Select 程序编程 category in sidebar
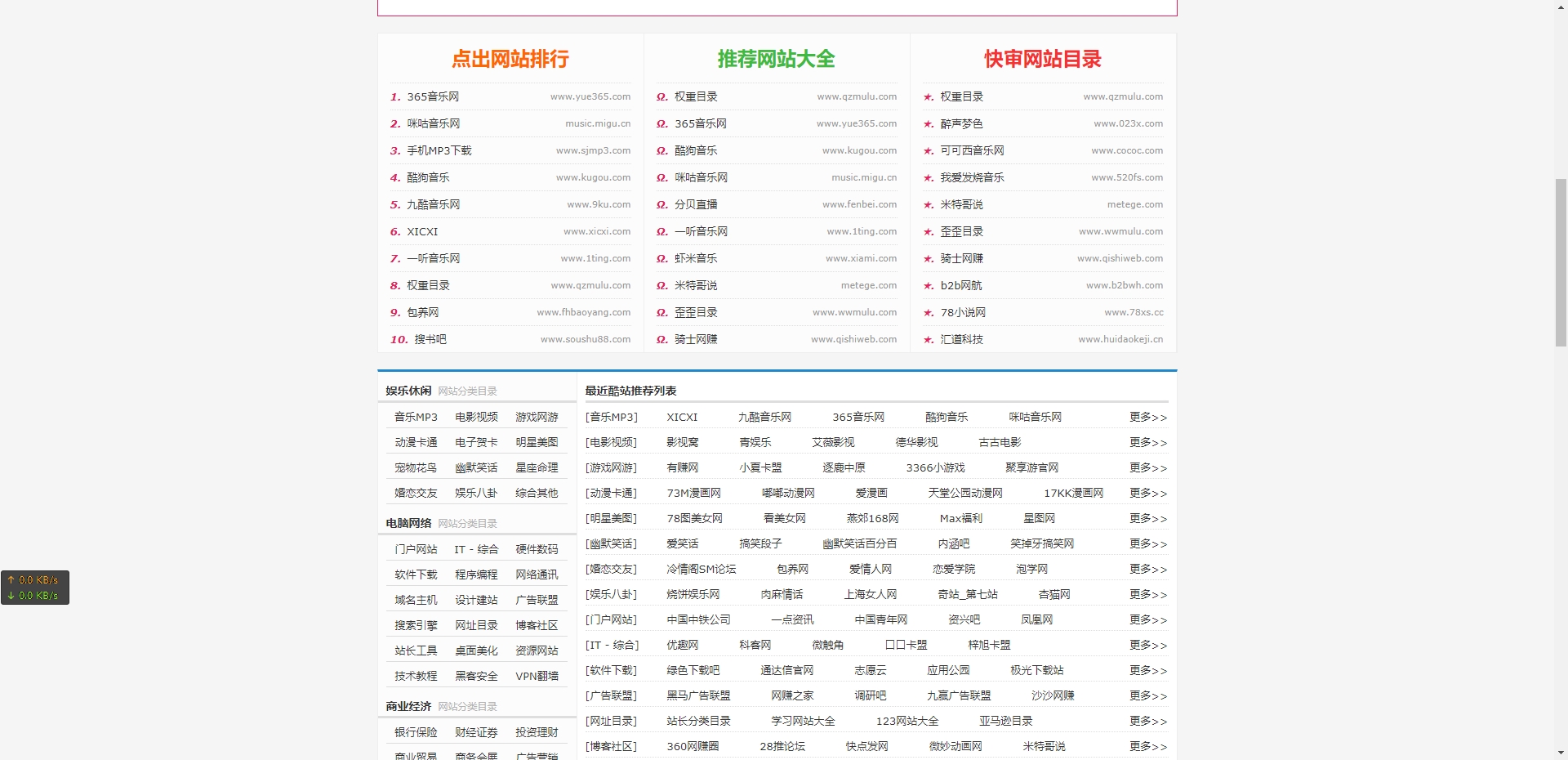Screen dimensions: 1568x760 pyautogui.click(x=476, y=574)
